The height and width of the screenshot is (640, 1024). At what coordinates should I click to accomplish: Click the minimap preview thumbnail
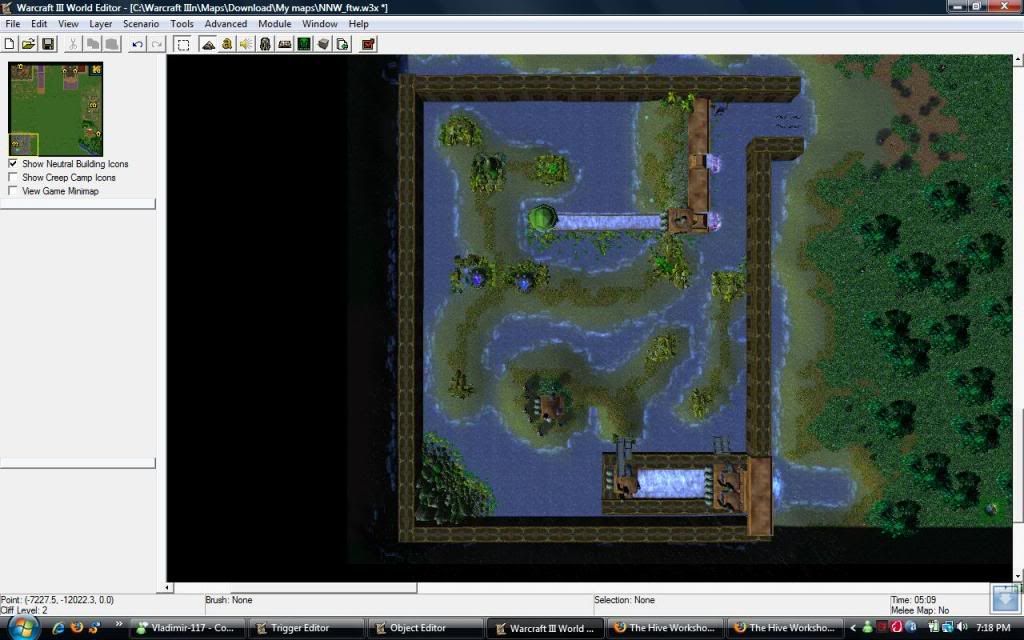pos(56,109)
